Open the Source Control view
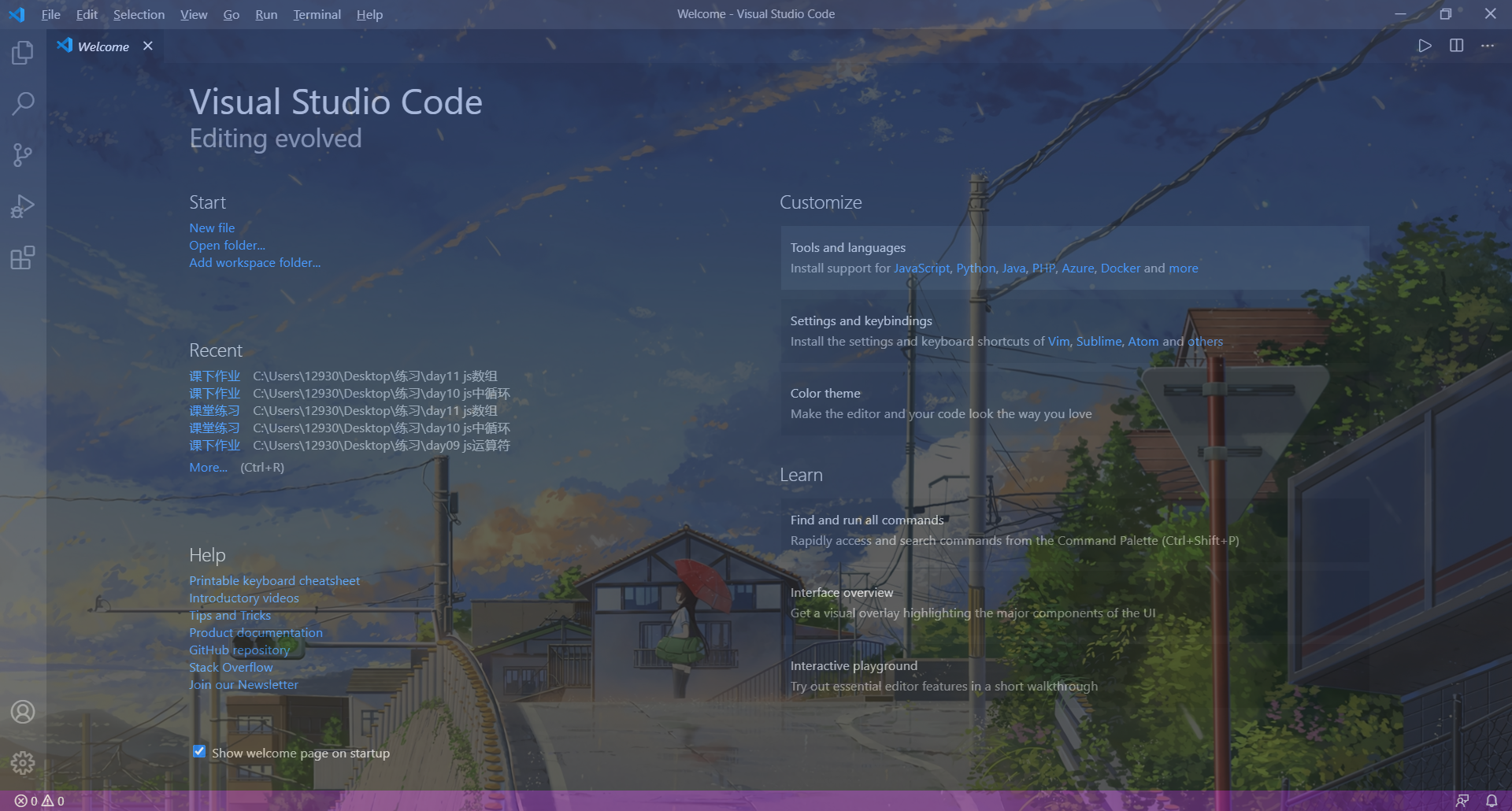Screen dimensions: 1512x811 (x=23, y=154)
